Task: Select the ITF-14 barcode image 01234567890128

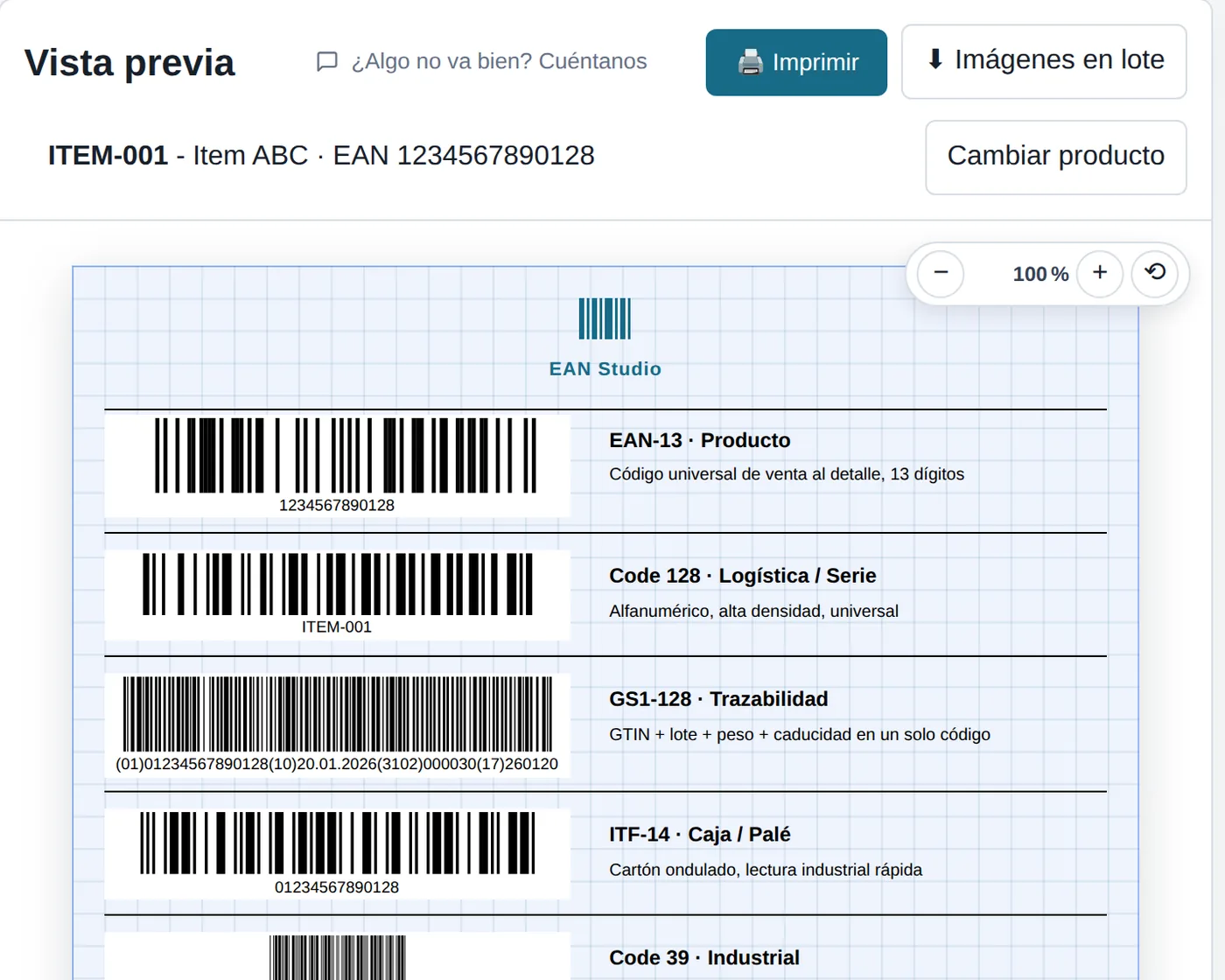Action: tap(337, 854)
